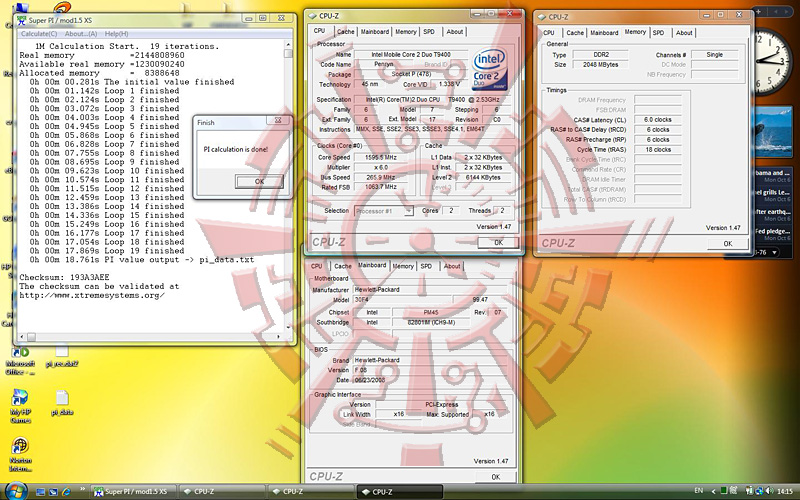This screenshot has height=500, width=800.
Task: Activate the second CPU-Z taskbar button
Action: [311, 492]
